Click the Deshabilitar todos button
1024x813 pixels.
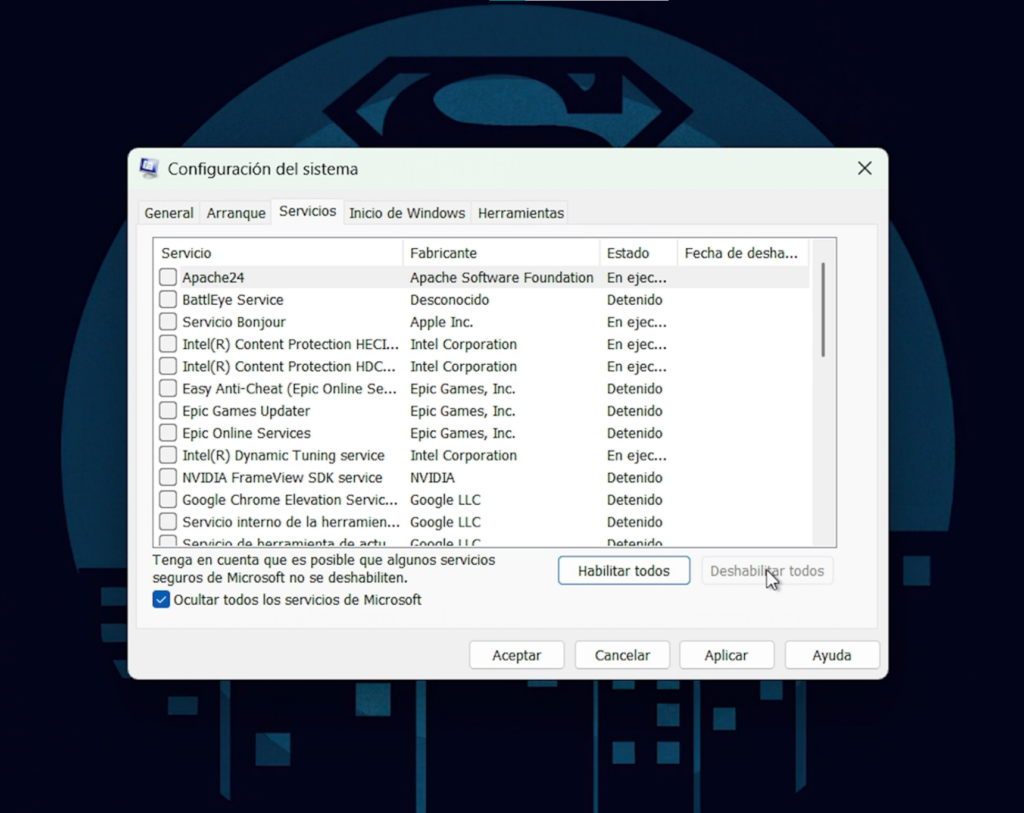pos(767,570)
